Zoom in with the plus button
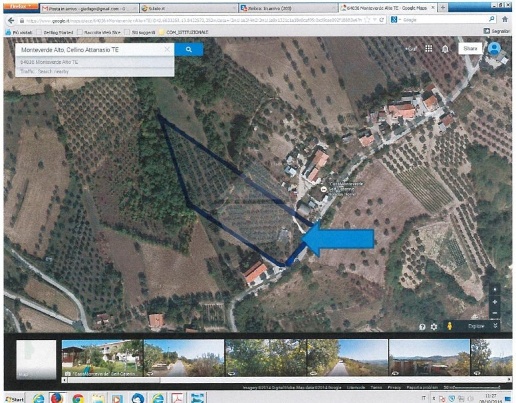516x403 pixels. 495,302
